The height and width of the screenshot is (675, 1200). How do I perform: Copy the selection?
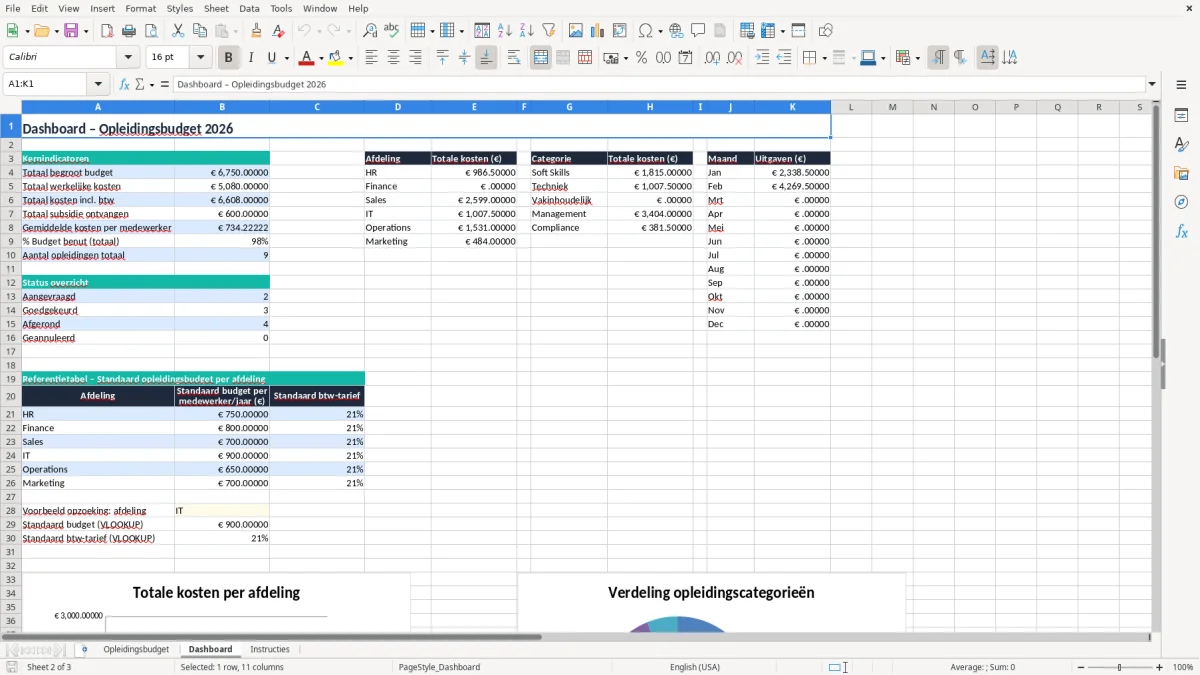pos(200,31)
